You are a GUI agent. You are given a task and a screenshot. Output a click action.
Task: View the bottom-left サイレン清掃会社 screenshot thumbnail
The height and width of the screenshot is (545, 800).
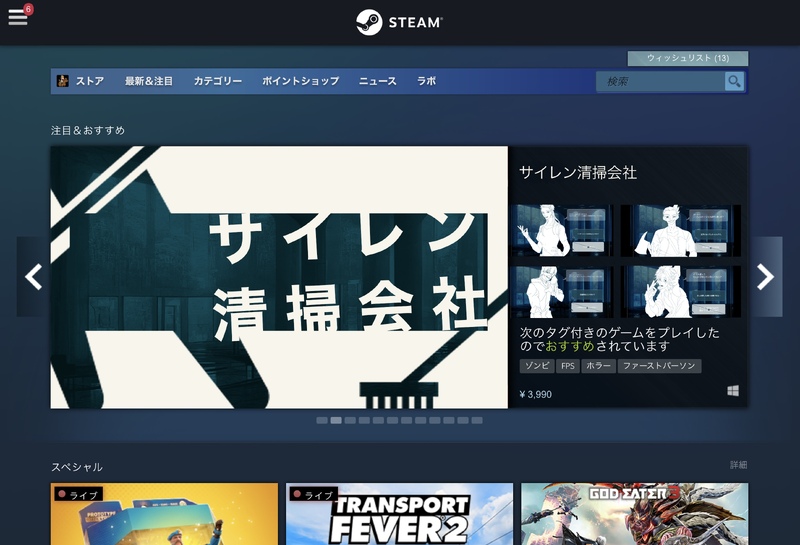562,291
